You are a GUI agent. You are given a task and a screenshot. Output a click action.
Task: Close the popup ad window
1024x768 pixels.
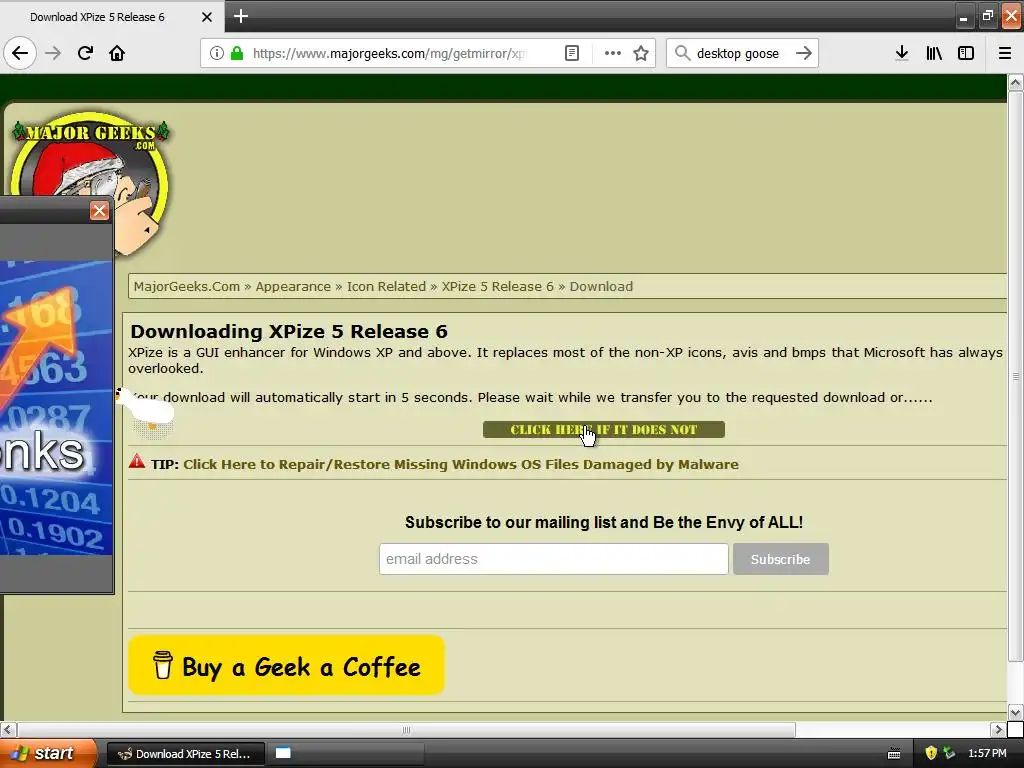pos(99,211)
